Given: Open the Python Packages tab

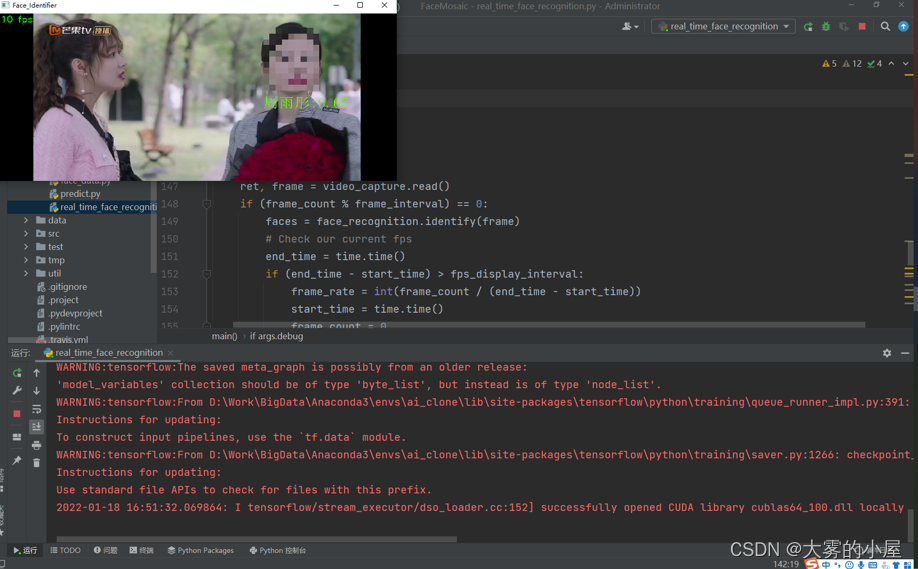Looking at the screenshot, I should click(201, 550).
